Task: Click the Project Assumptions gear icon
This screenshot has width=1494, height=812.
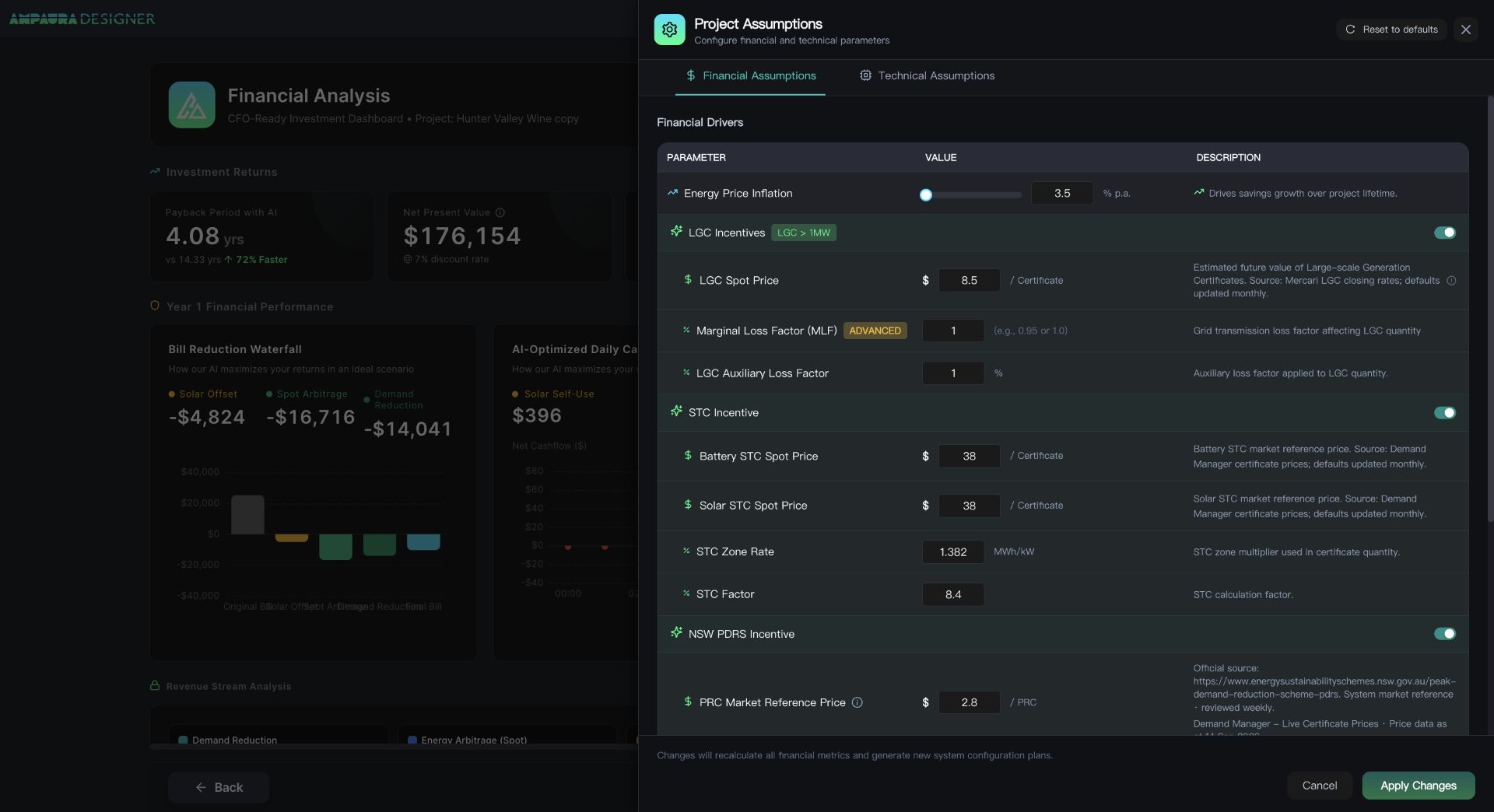Action: (669, 30)
